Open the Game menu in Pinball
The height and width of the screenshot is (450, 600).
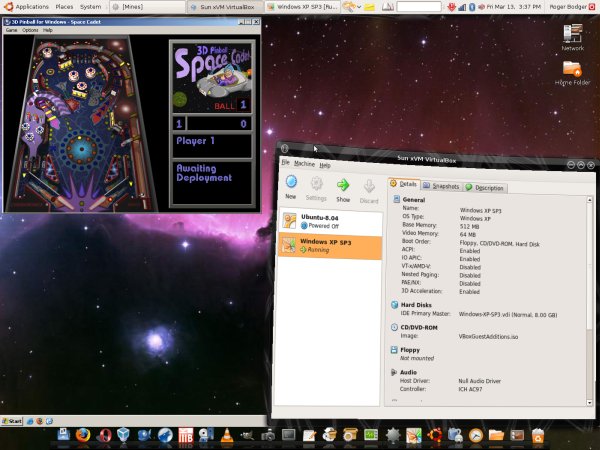click(11, 30)
